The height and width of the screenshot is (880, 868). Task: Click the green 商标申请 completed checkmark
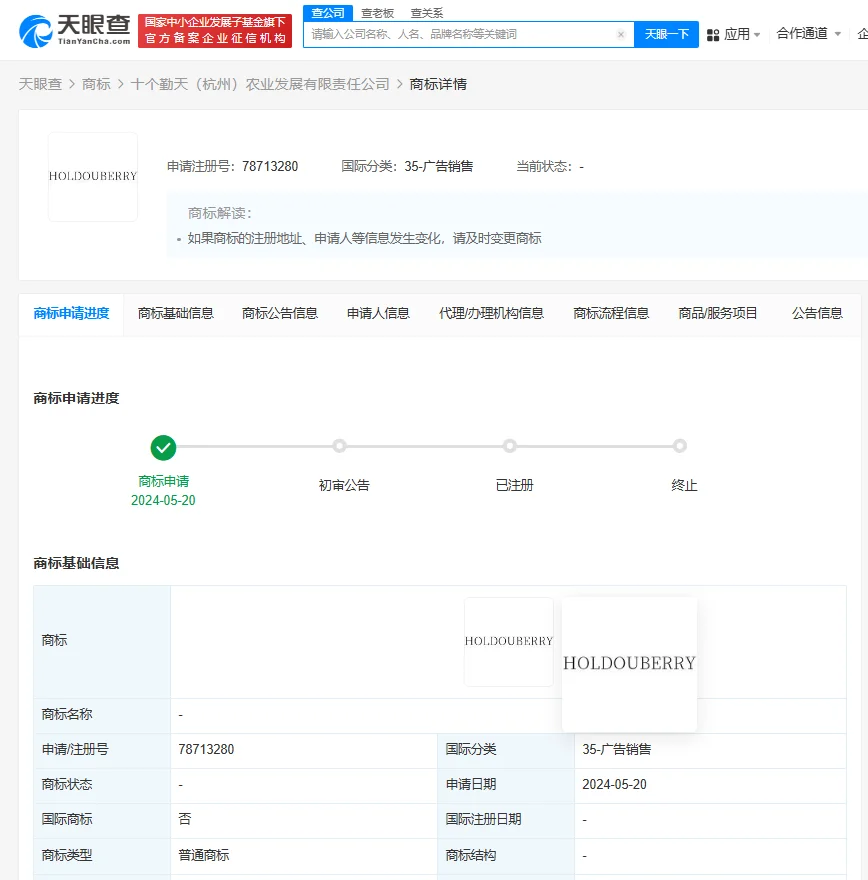[164, 447]
